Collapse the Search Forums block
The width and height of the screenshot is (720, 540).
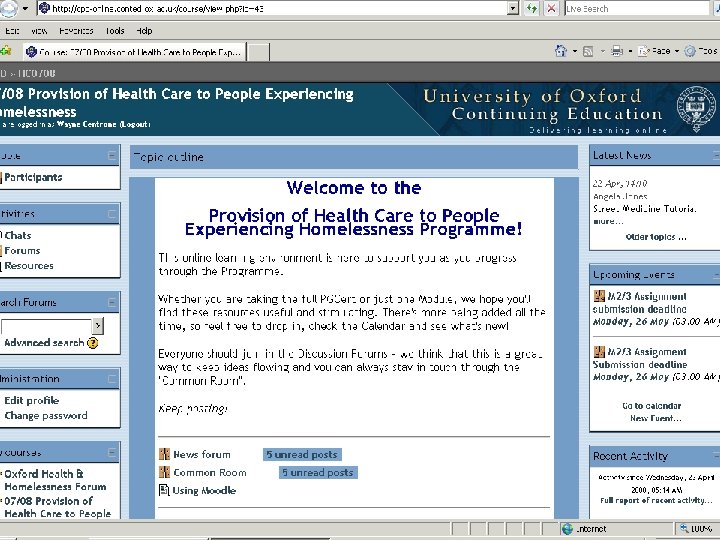point(112,302)
